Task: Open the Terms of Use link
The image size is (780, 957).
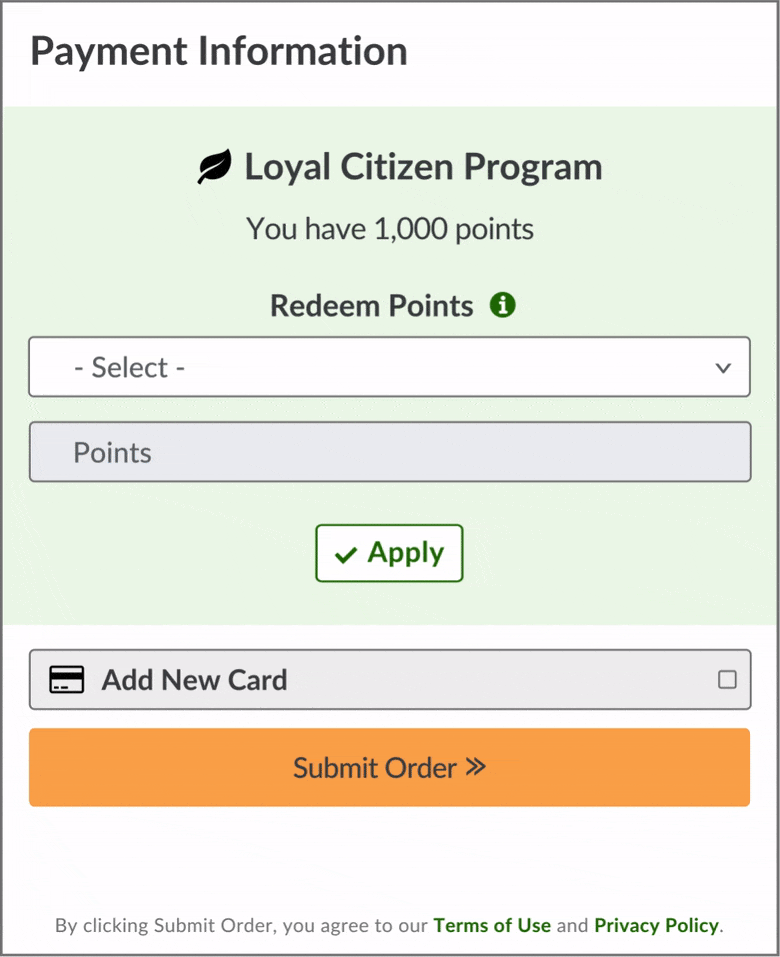Action: (x=492, y=925)
